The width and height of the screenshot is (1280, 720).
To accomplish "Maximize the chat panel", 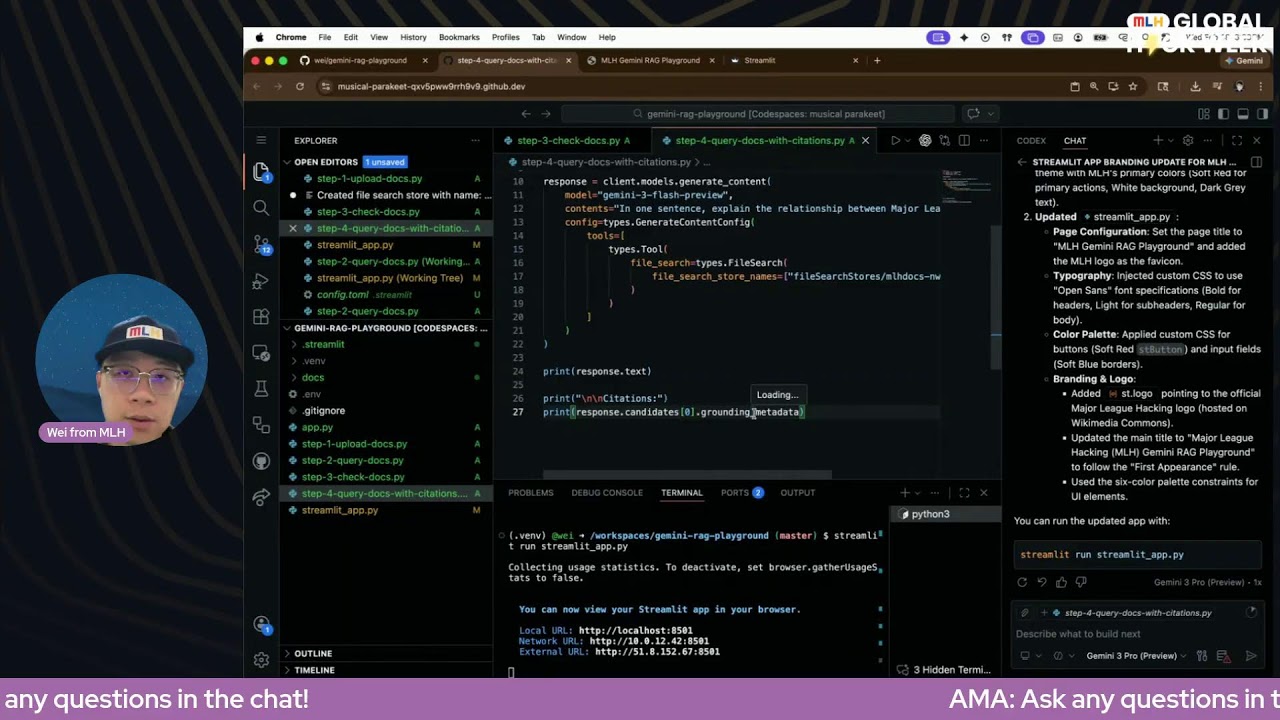I will (x=1237, y=140).
